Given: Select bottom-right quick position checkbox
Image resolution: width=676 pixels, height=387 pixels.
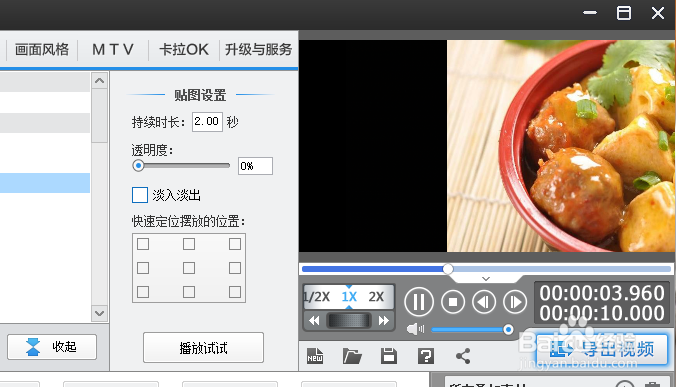Looking at the screenshot, I should 235,292.
